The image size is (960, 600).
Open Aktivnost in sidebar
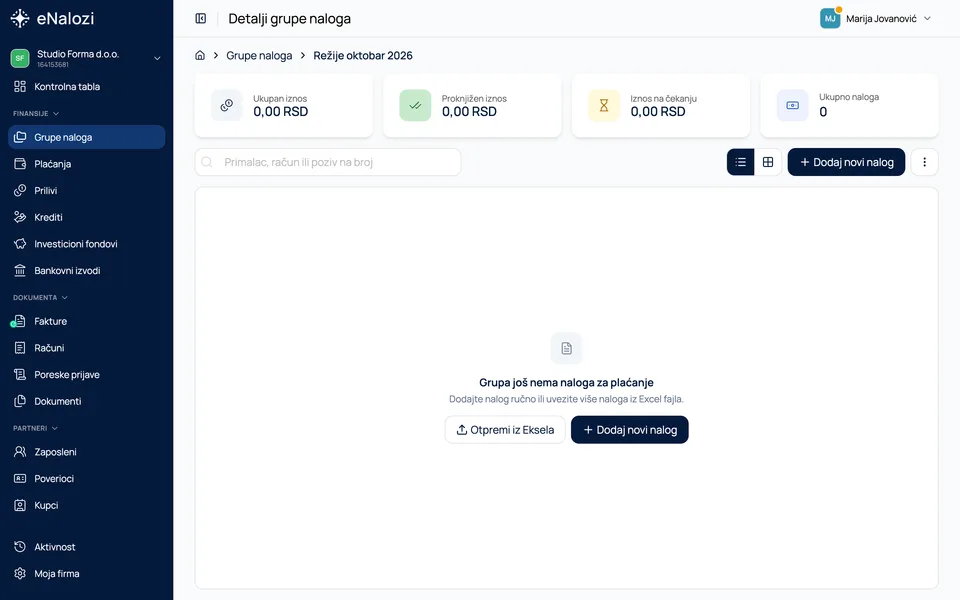pyautogui.click(x=86, y=547)
